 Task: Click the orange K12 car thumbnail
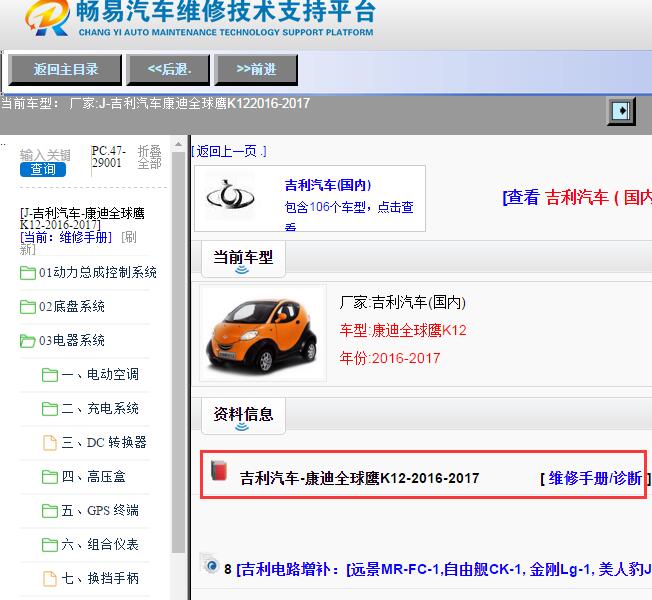262,333
